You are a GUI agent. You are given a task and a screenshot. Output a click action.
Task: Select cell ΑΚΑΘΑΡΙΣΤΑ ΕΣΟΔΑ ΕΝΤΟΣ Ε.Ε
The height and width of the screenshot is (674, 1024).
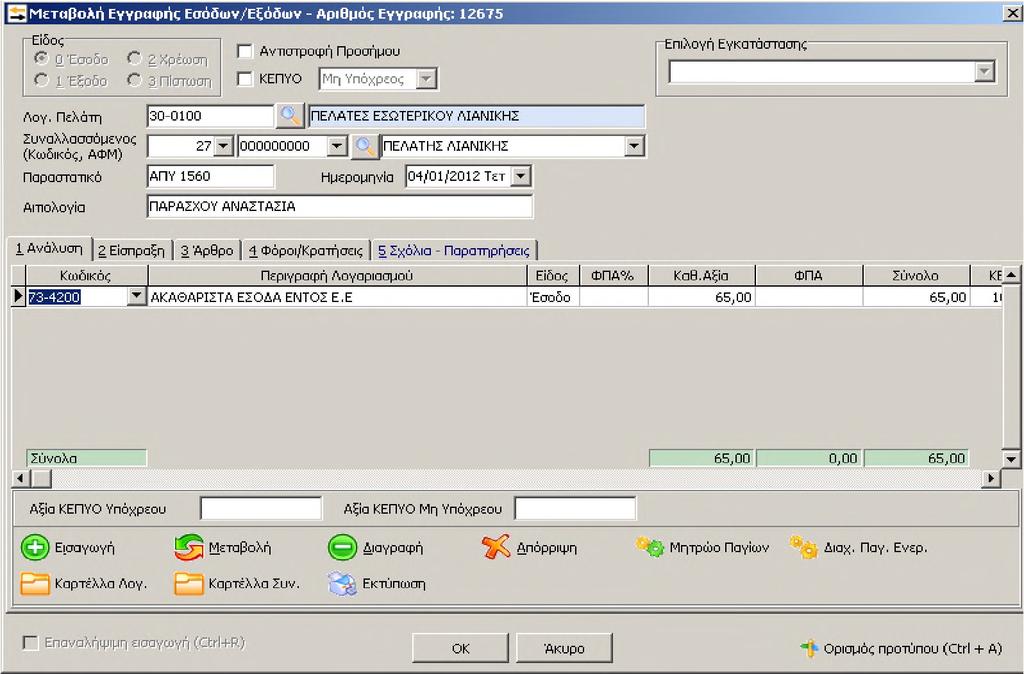point(337,297)
